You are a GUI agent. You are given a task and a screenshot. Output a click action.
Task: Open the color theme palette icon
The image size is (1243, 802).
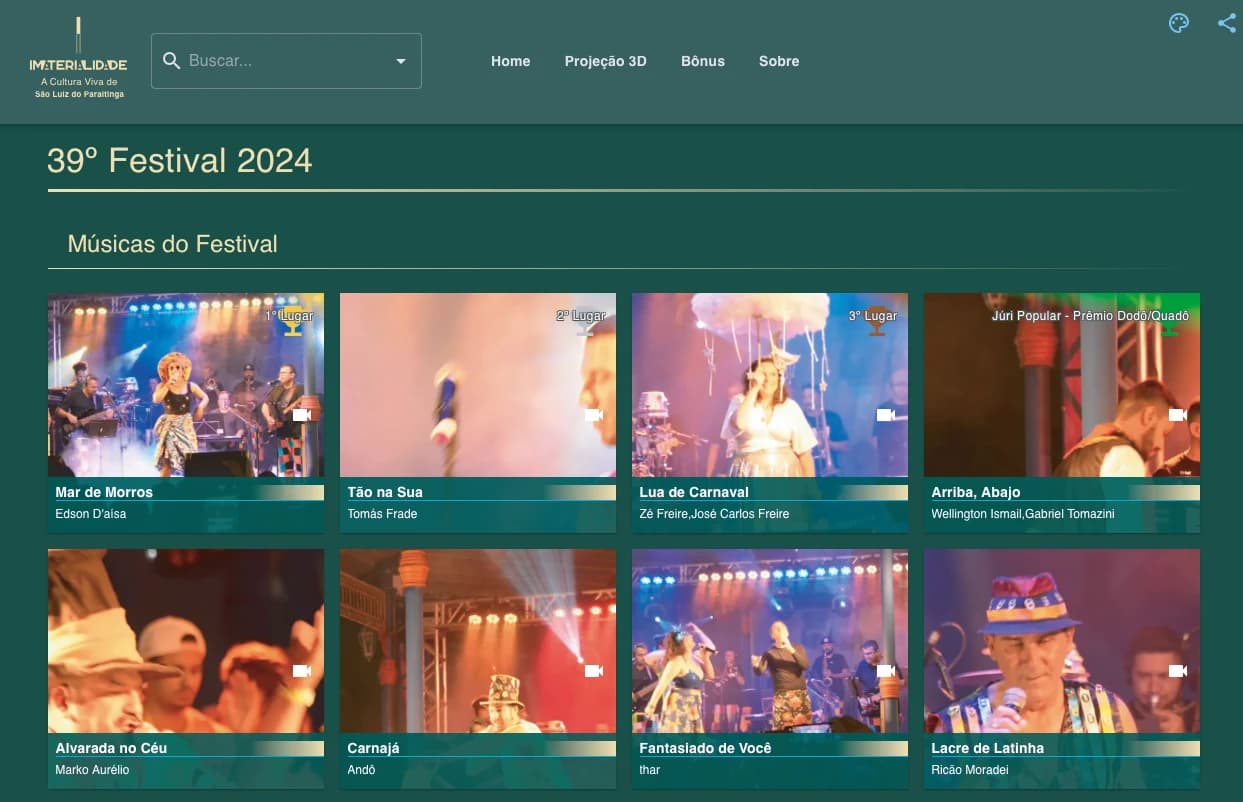pyautogui.click(x=1179, y=24)
